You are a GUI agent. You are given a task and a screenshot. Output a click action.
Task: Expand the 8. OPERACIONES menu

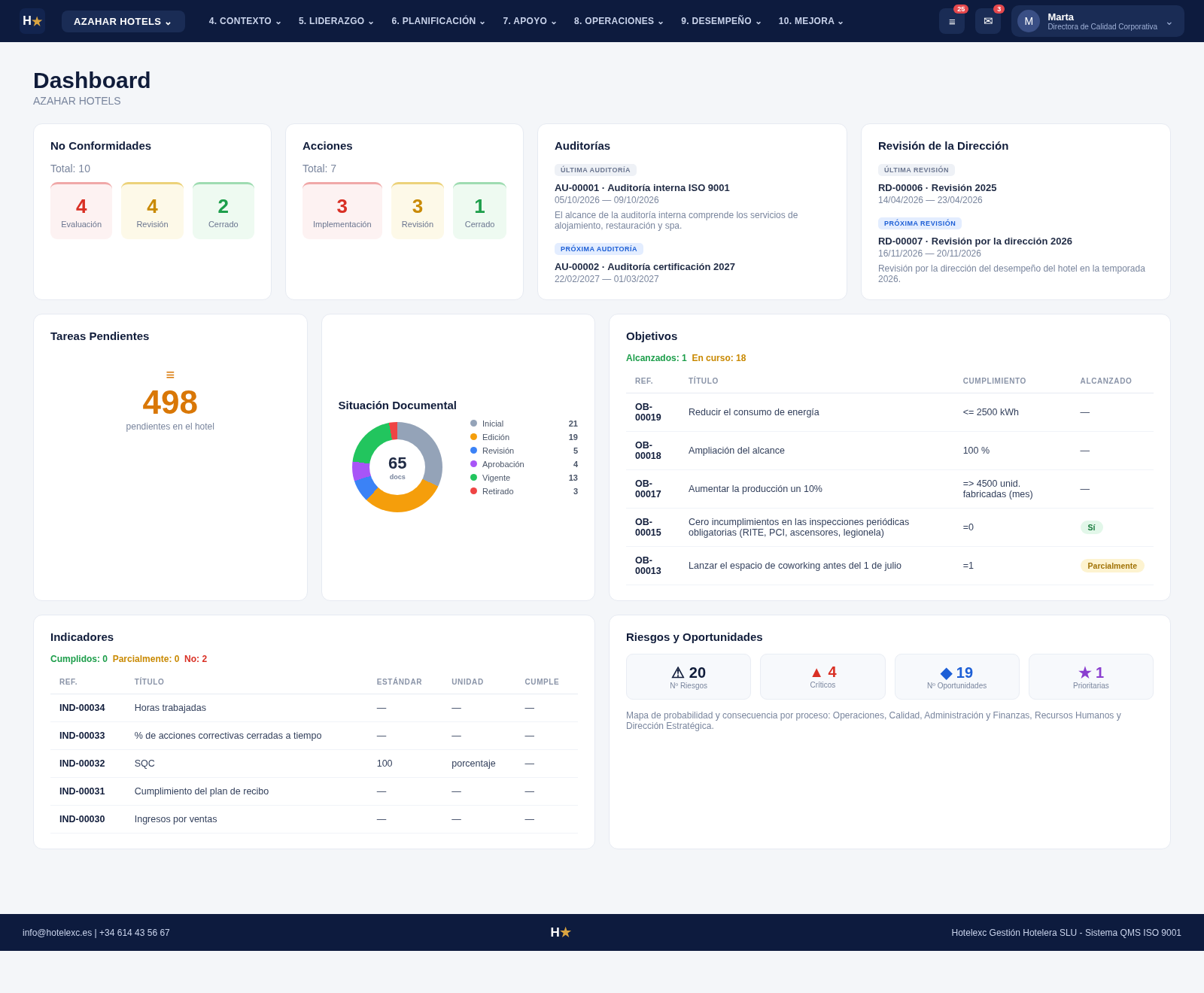click(x=619, y=21)
